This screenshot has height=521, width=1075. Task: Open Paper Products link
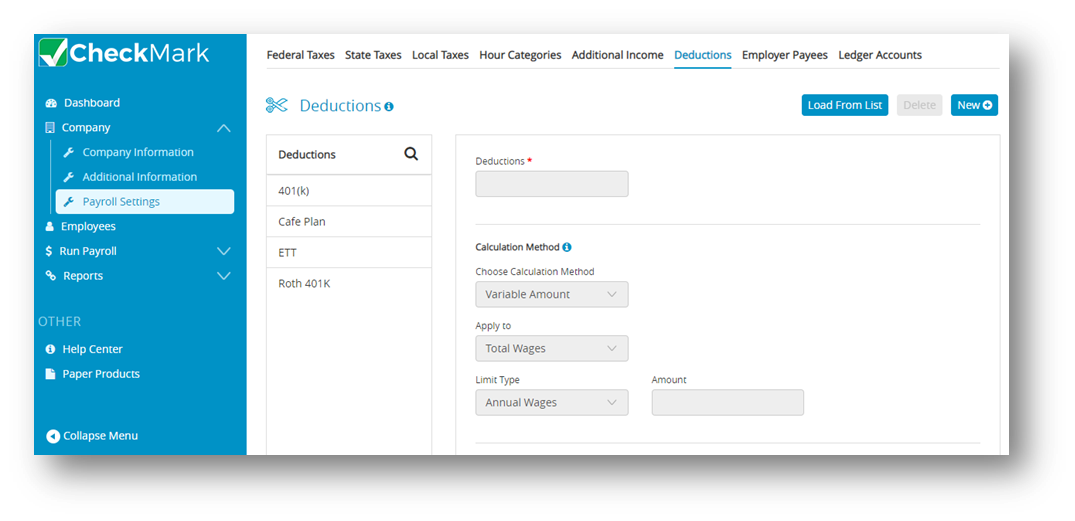101,374
